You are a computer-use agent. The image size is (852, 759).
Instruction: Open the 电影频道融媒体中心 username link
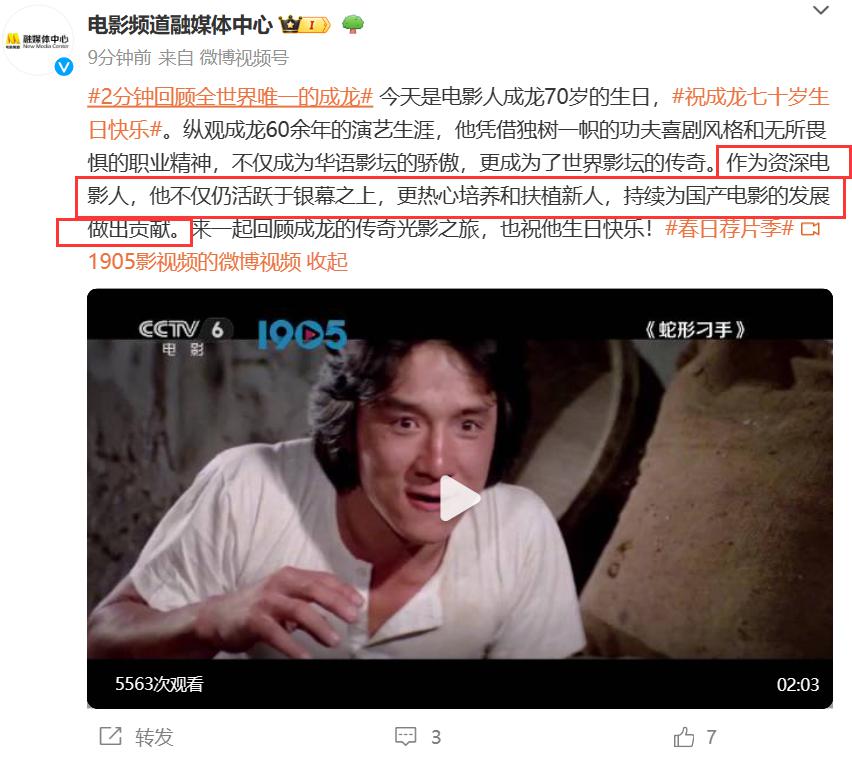click(x=180, y=25)
